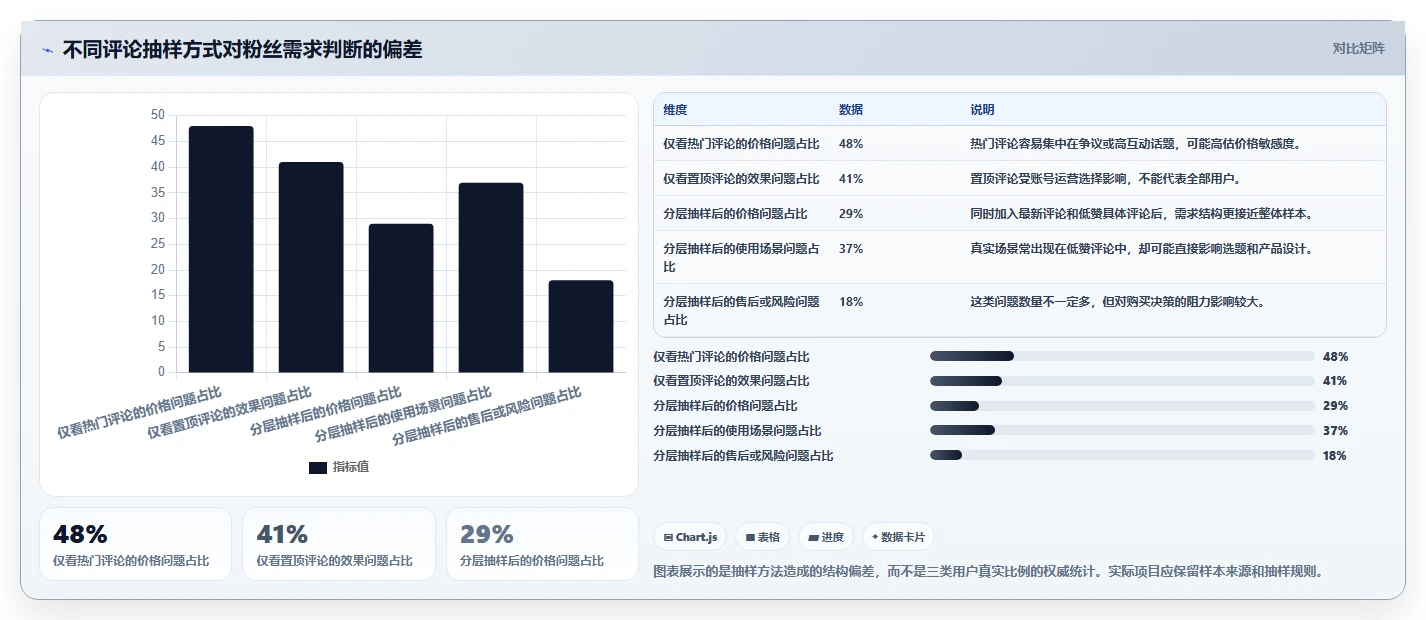This screenshot has width=1426, height=620.
Task: Click the 29% value in the table
Action: coord(851,214)
